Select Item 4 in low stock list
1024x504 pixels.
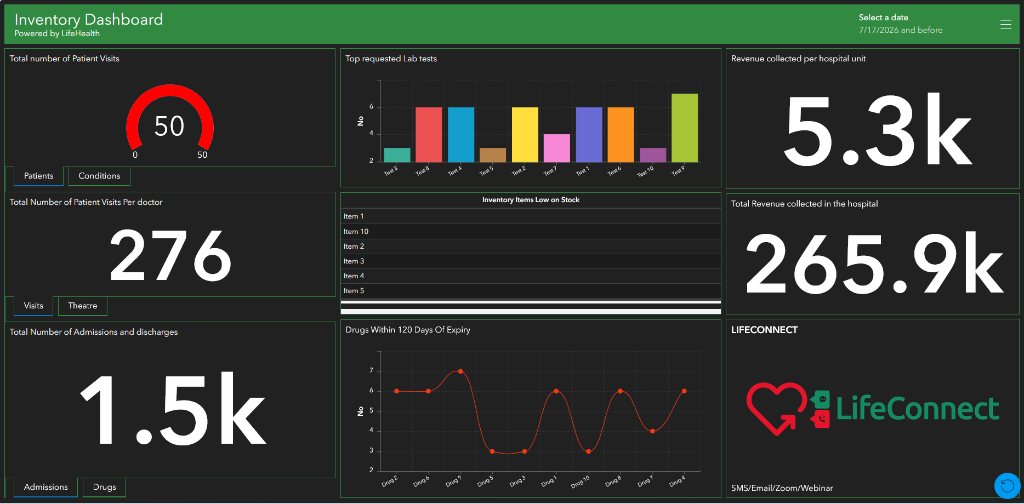point(530,276)
